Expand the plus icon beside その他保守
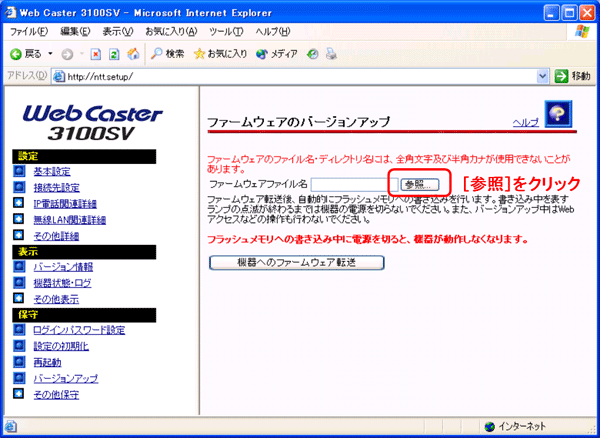The image size is (600, 438). tap(19, 393)
